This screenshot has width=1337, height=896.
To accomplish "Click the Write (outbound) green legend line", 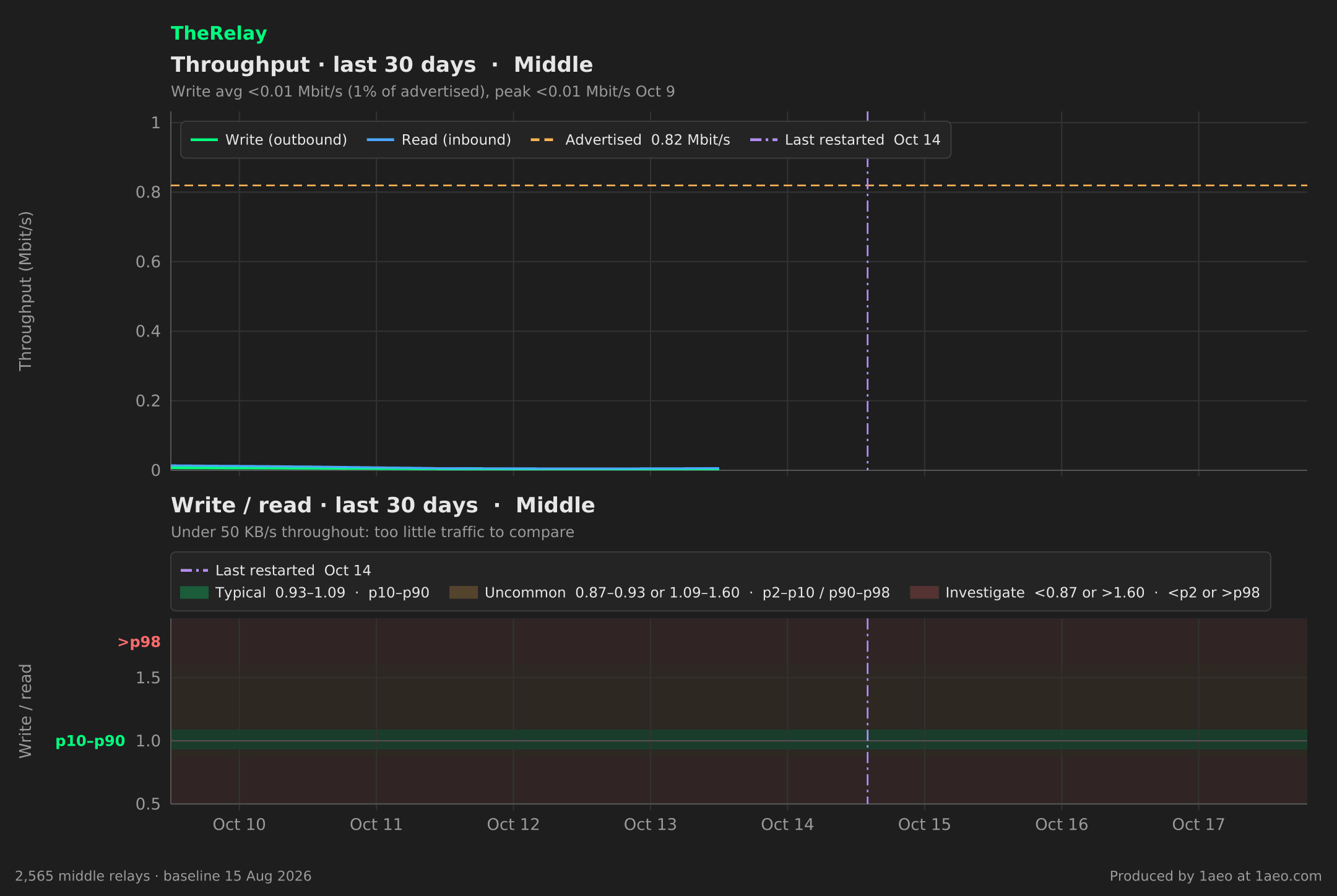I will tap(204, 140).
